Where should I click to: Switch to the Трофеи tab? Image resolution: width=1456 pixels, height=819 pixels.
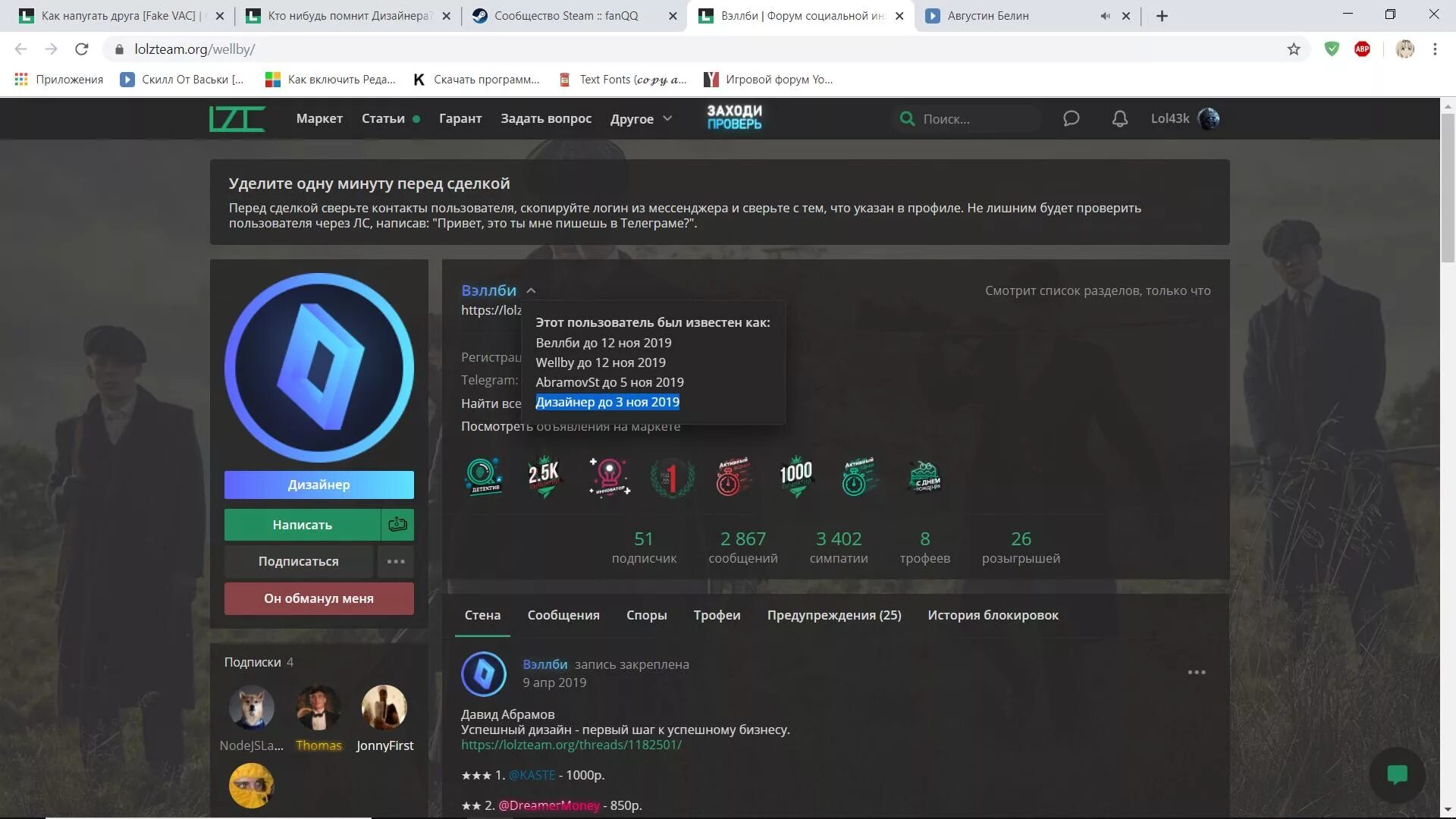[x=717, y=615]
